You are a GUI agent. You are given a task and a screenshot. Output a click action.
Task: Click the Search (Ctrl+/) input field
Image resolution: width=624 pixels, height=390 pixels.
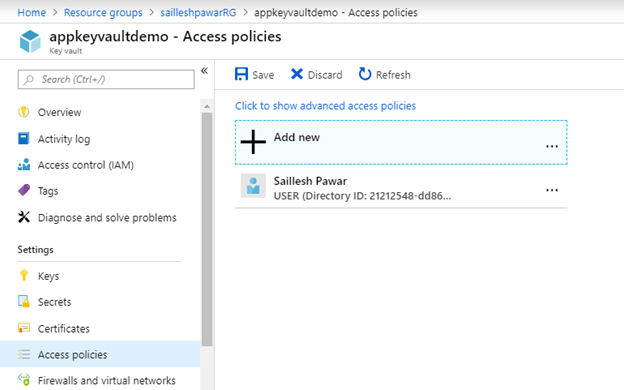[106, 80]
